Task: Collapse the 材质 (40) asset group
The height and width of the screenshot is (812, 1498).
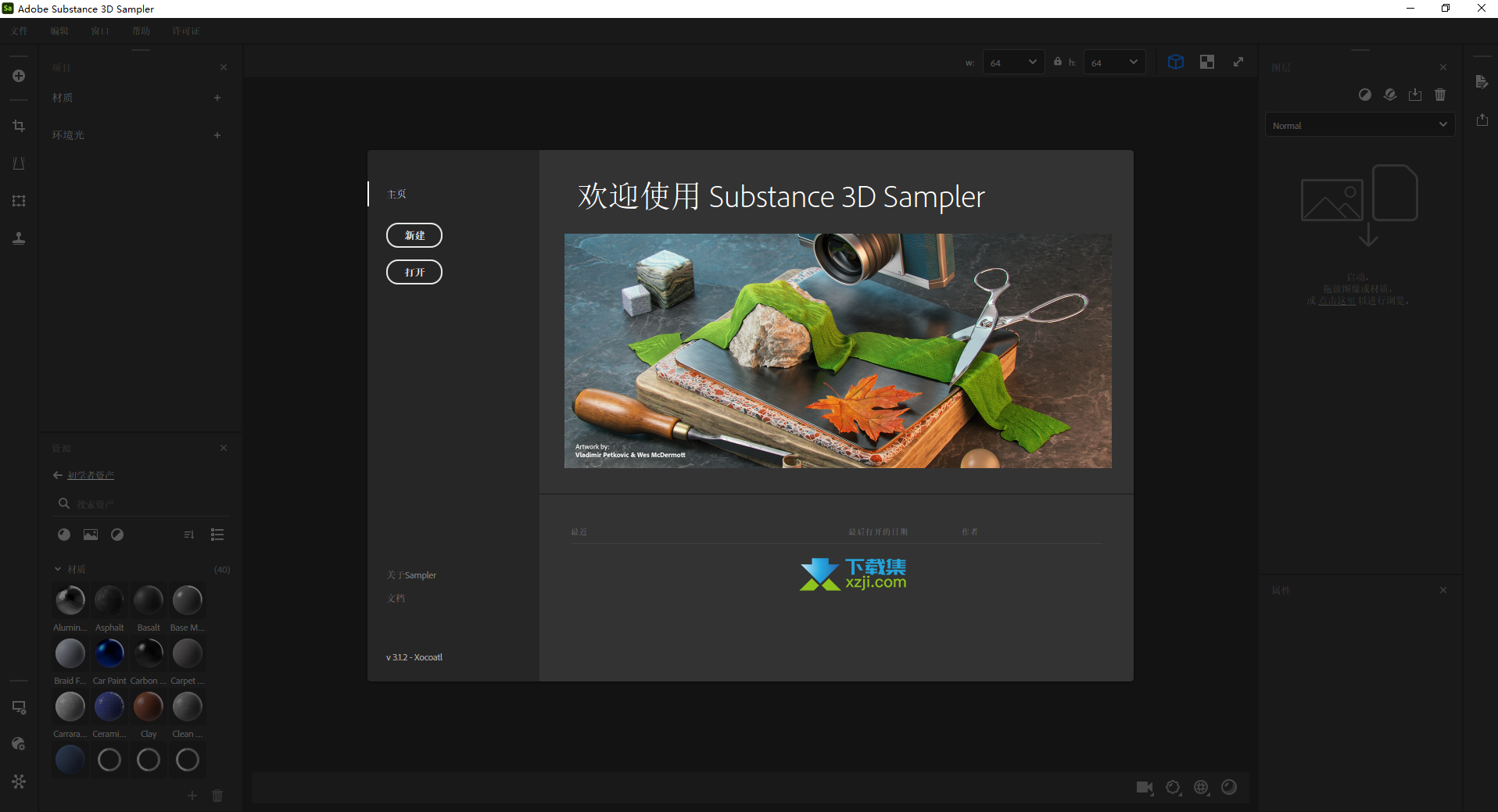Action: point(58,569)
